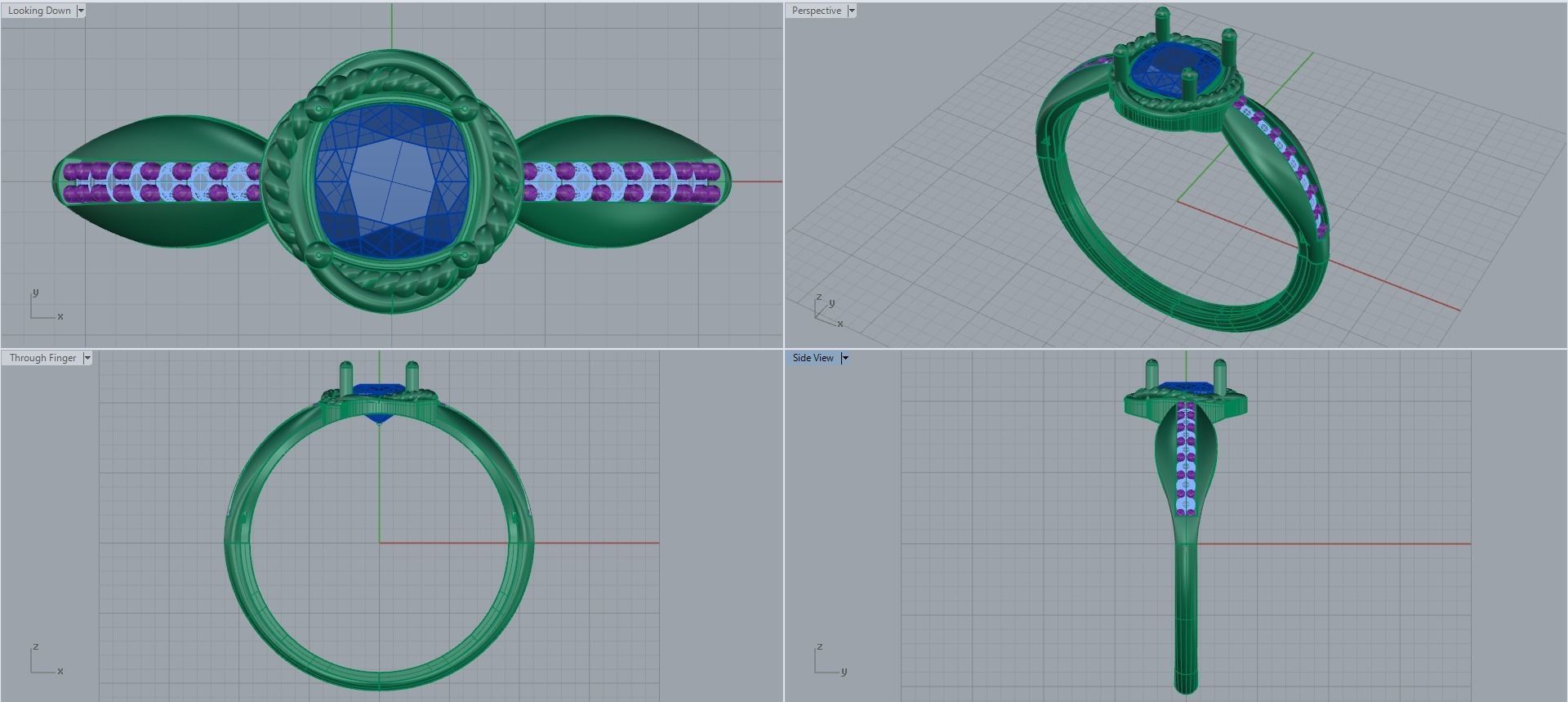Open the Through Finger viewport dropdown arrow
The height and width of the screenshot is (702, 1568).
coord(87,358)
